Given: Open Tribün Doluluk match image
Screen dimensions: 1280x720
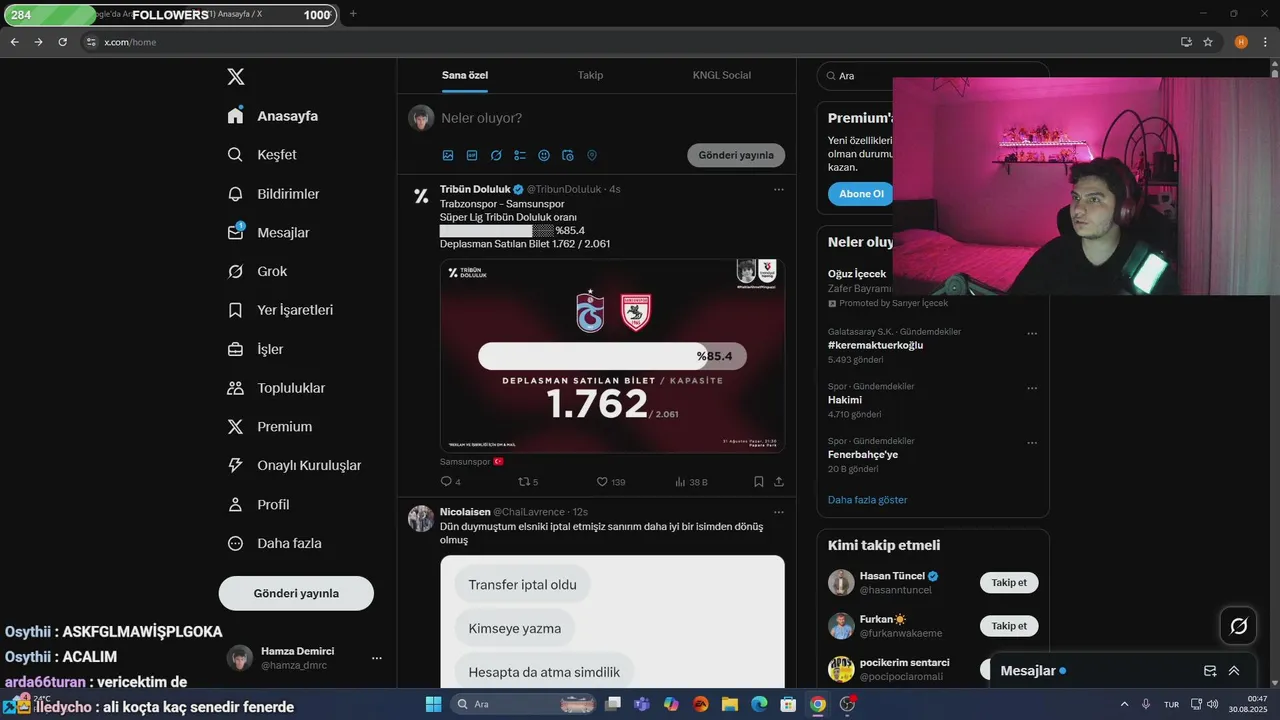Looking at the screenshot, I should 612,356.
